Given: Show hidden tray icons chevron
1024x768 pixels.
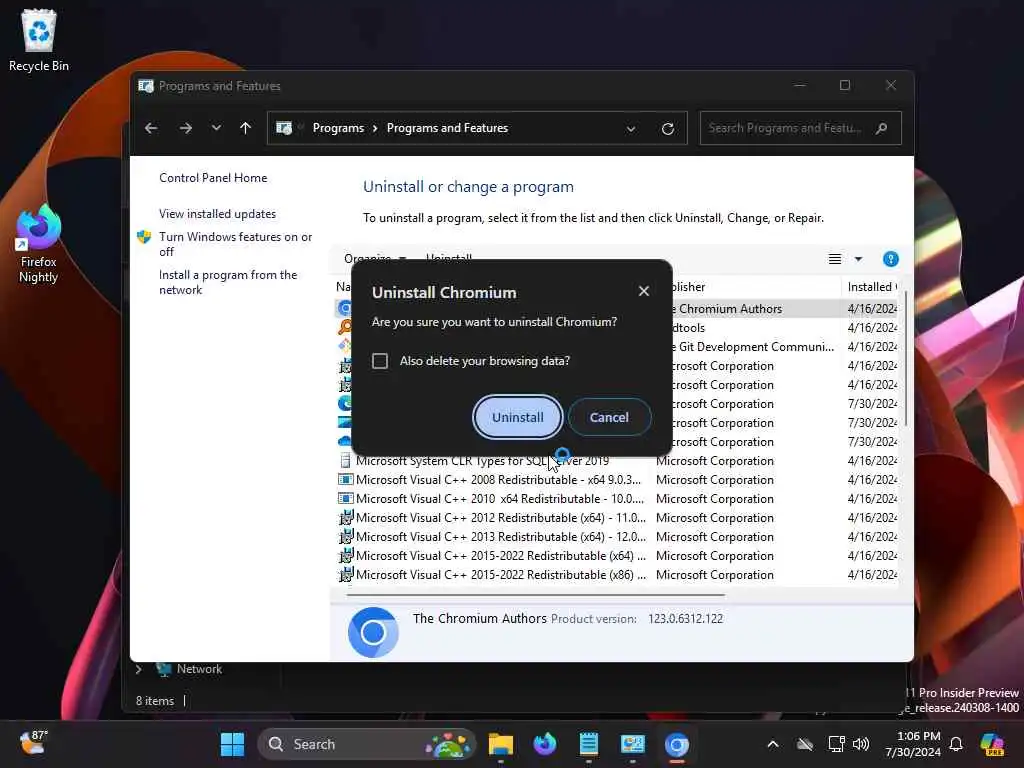Looking at the screenshot, I should pyautogui.click(x=773, y=744).
